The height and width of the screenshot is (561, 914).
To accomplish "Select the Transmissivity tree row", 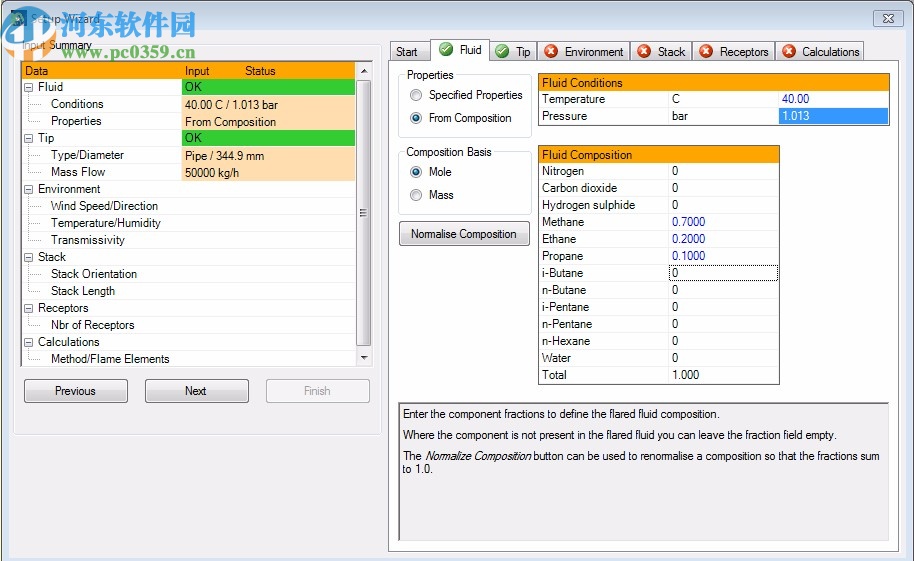I will (x=188, y=240).
